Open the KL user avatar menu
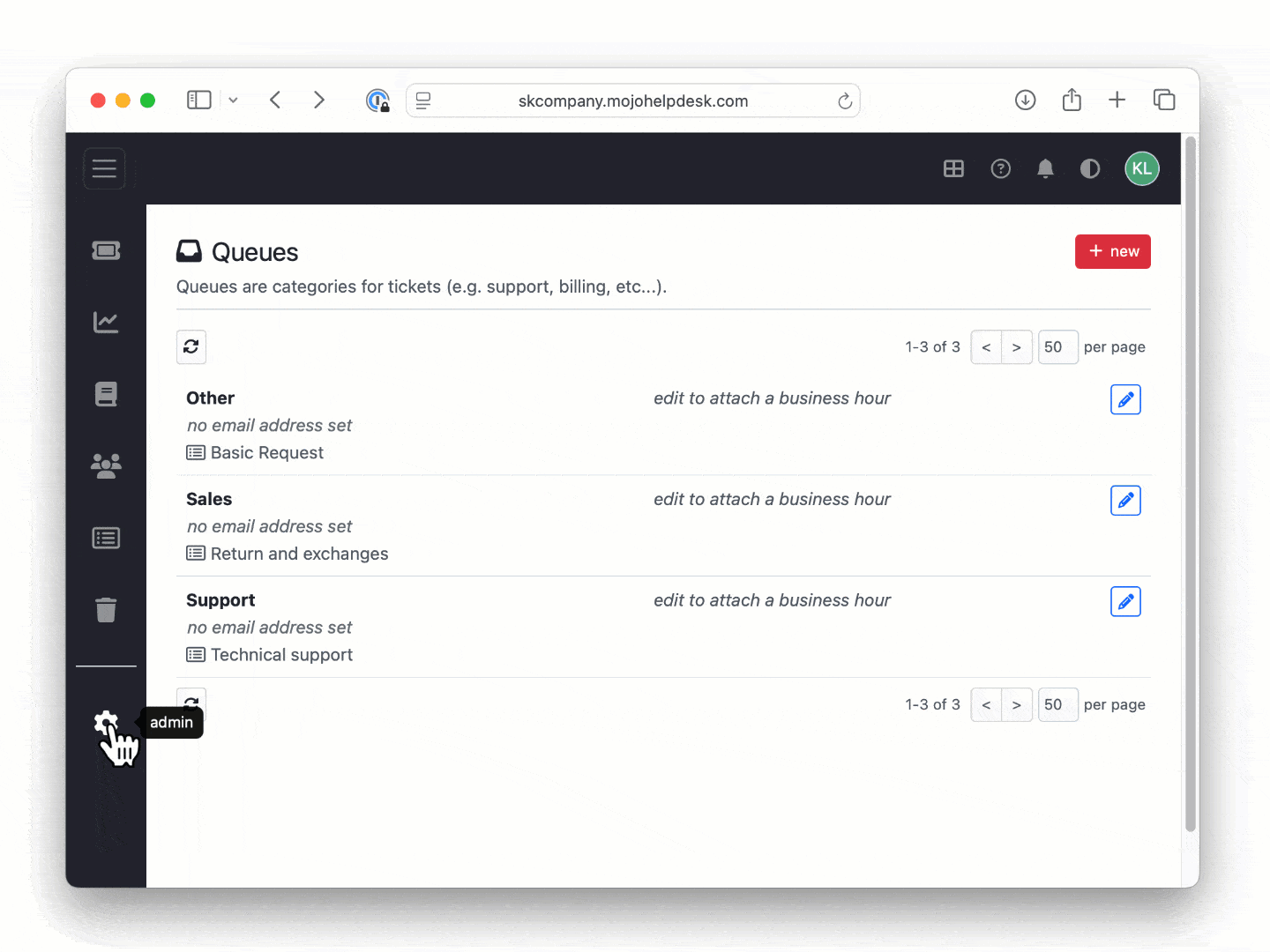Screen dimensions: 1270x952 (1141, 168)
